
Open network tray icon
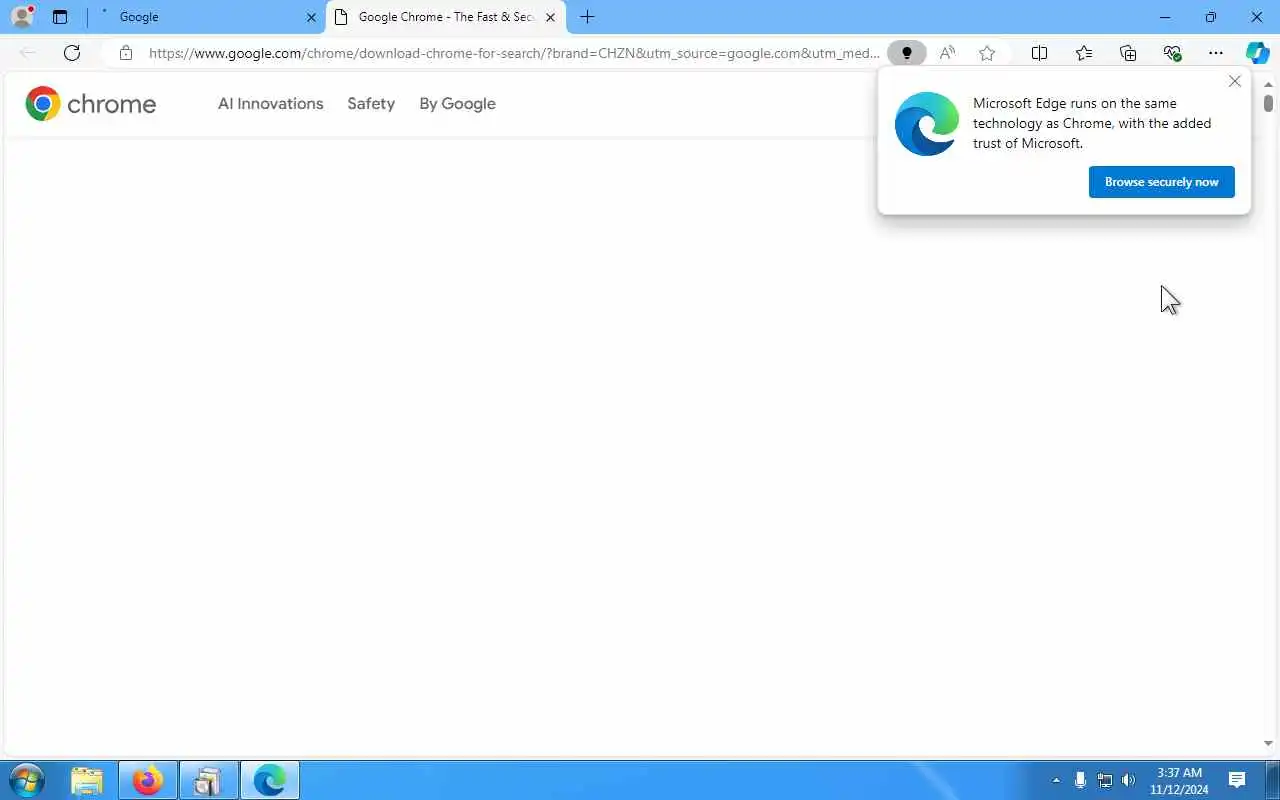click(1105, 780)
